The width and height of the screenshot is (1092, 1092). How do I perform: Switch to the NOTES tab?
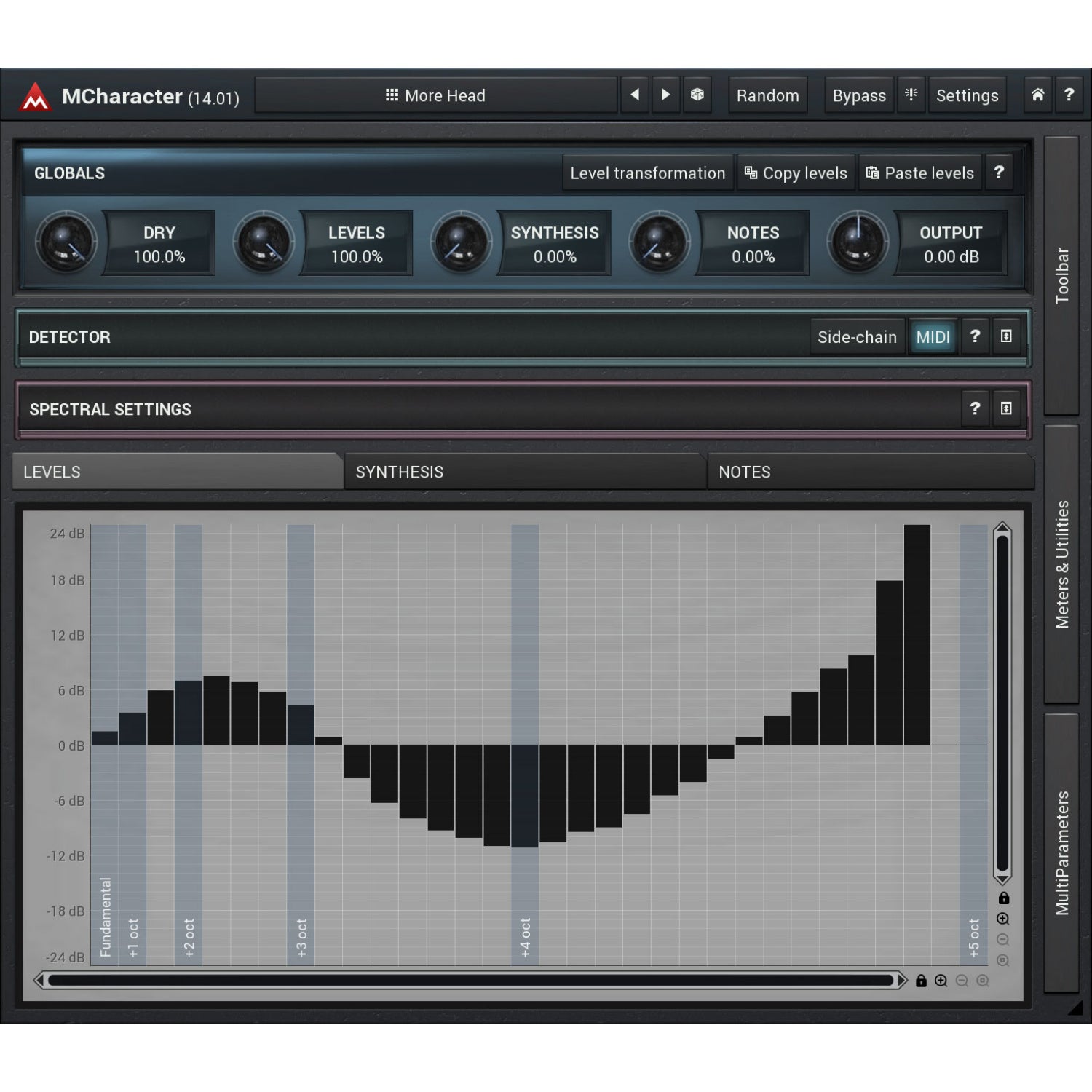[871, 472]
